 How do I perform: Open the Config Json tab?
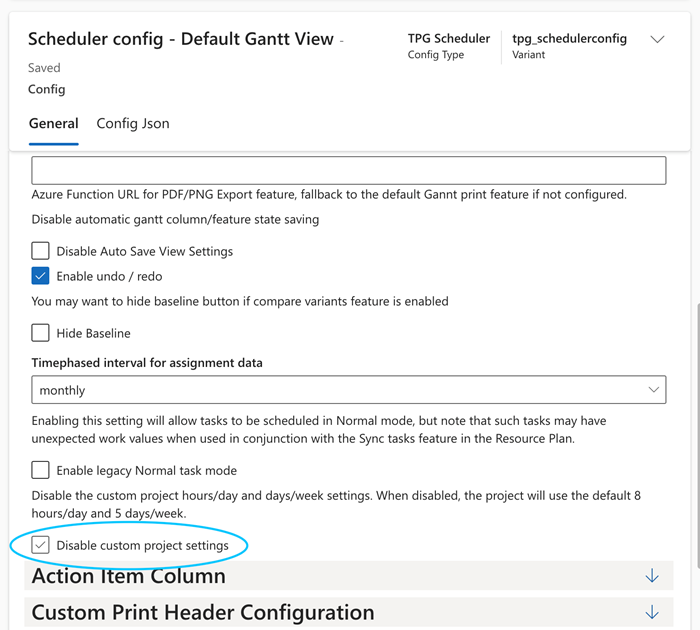133,124
